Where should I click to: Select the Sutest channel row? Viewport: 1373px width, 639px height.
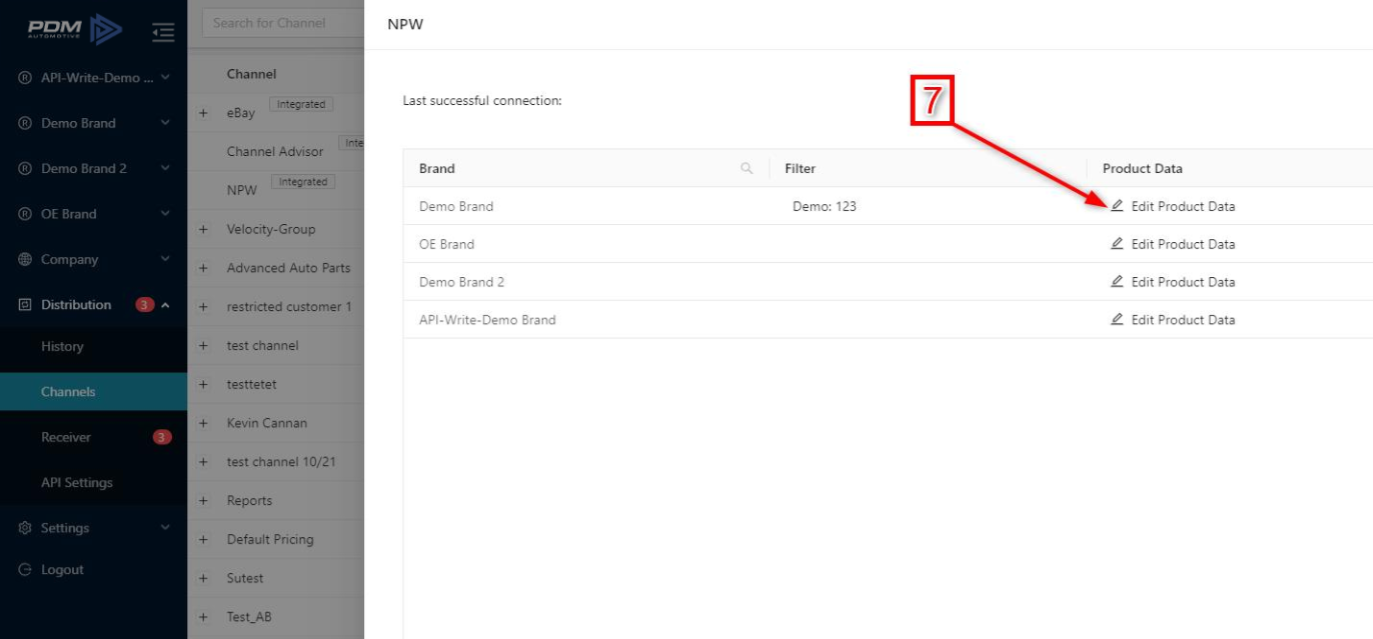276,578
